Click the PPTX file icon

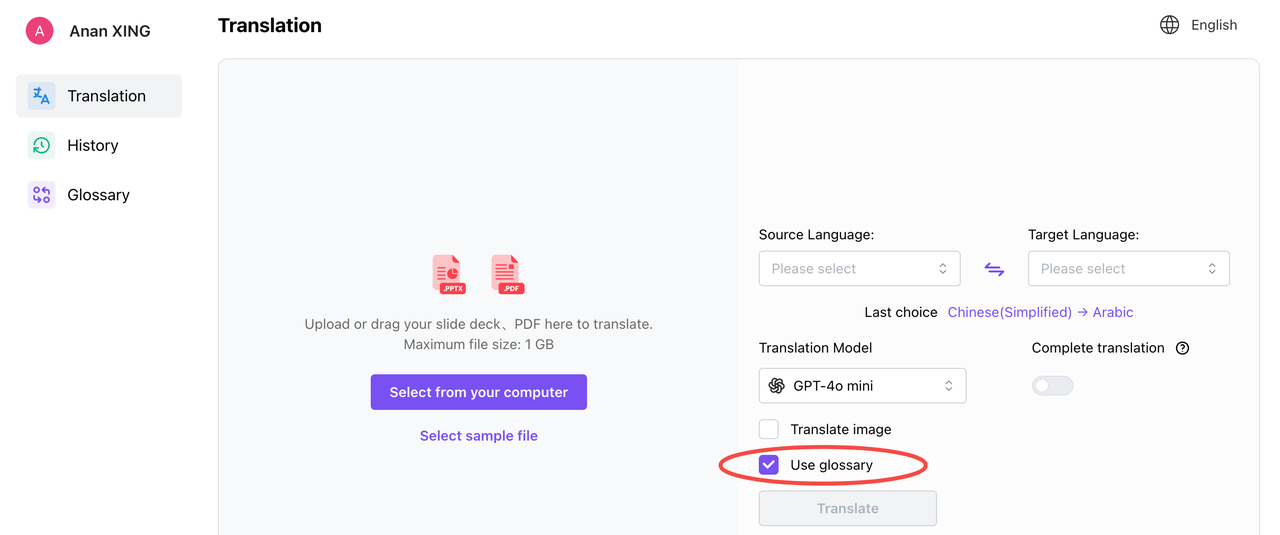click(449, 274)
